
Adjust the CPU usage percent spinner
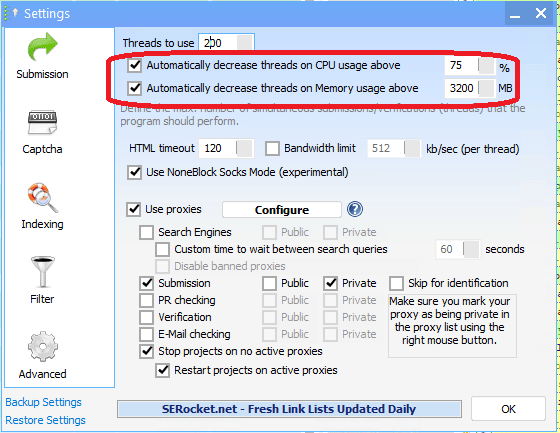tap(486, 66)
